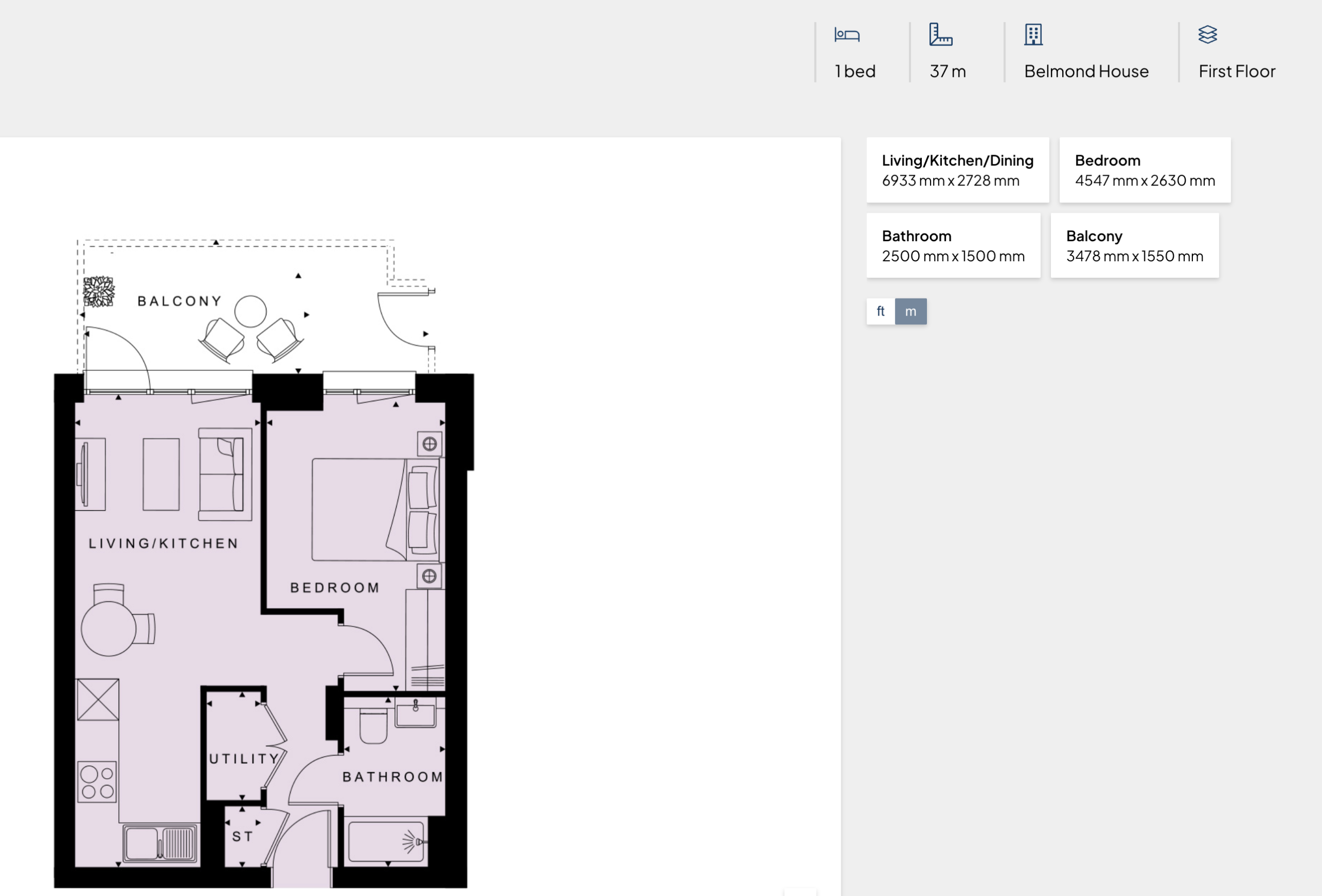Select the Bedroom dimensions card
This screenshot has height=896, width=1322.
click(x=1144, y=170)
